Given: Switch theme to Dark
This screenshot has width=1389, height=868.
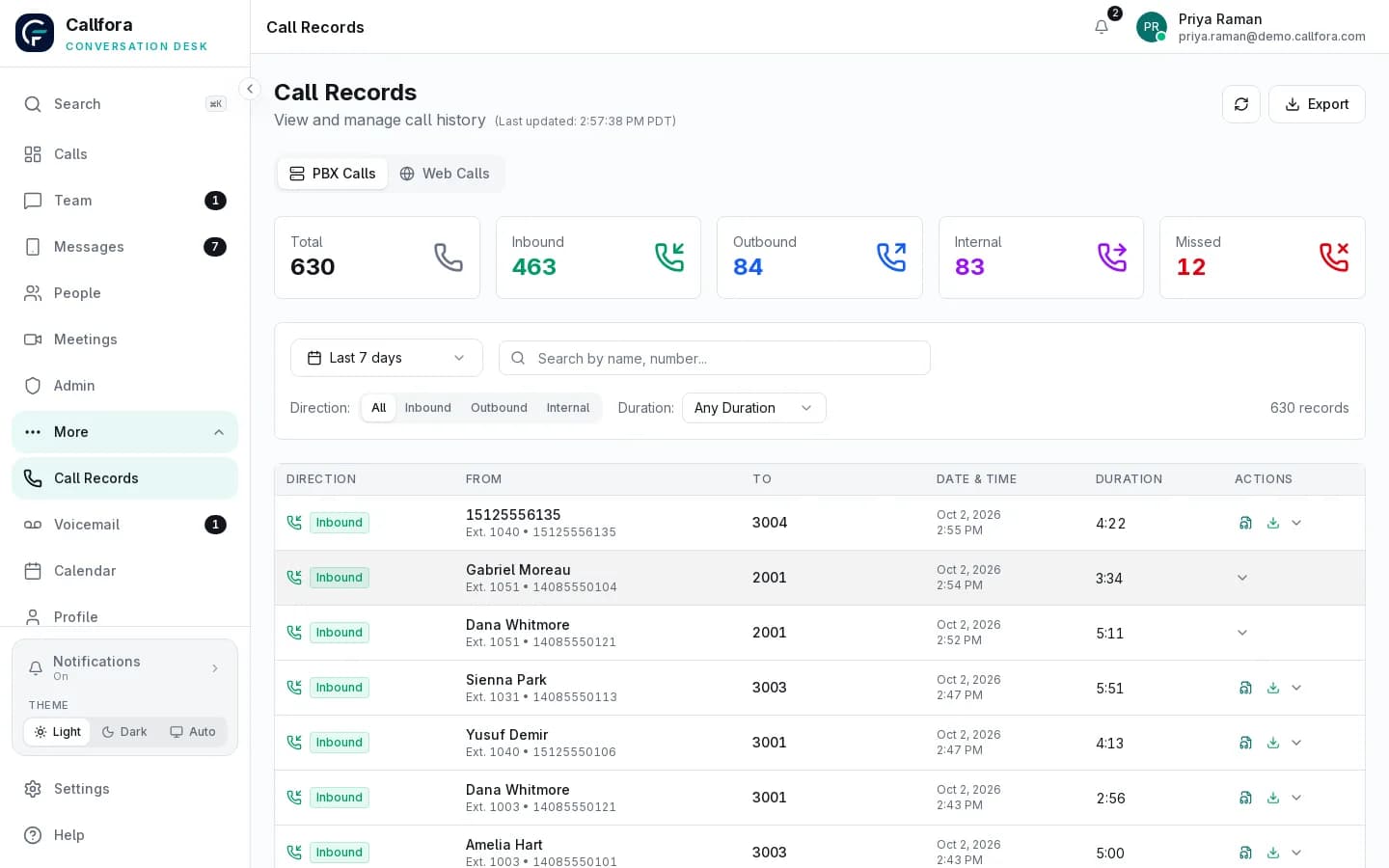Looking at the screenshot, I should pyautogui.click(x=124, y=732).
